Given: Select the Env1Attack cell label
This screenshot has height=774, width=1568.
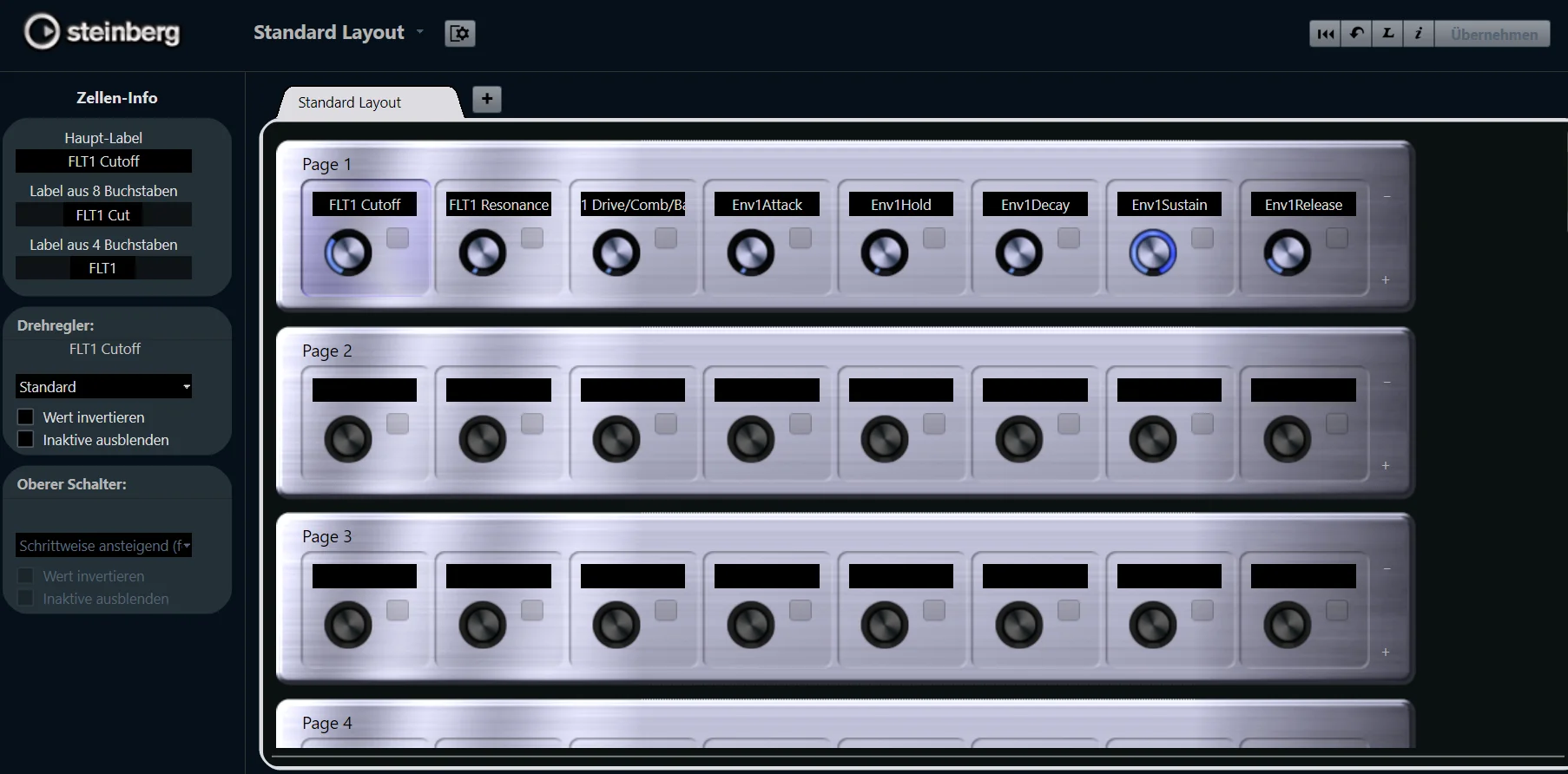Looking at the screenshot, I should pos(767,205).
